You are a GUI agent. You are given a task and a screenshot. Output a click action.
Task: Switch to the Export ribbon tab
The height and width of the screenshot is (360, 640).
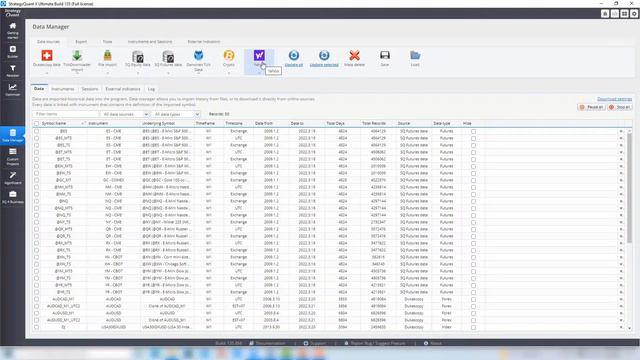point(81,42)
